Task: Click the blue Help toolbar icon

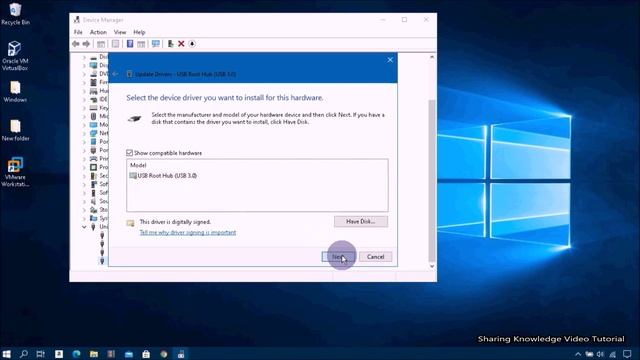Action: click(130, 44)
